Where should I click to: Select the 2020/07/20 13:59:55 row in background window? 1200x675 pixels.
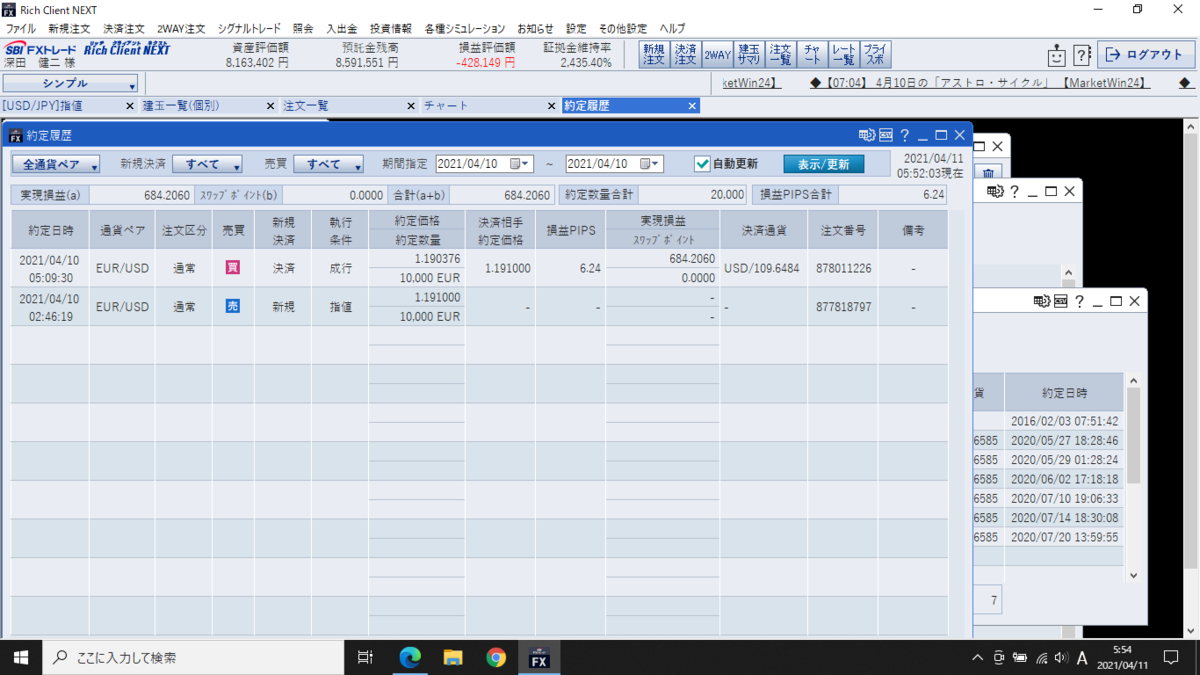pyautogui.click(x=1050, y=537)
